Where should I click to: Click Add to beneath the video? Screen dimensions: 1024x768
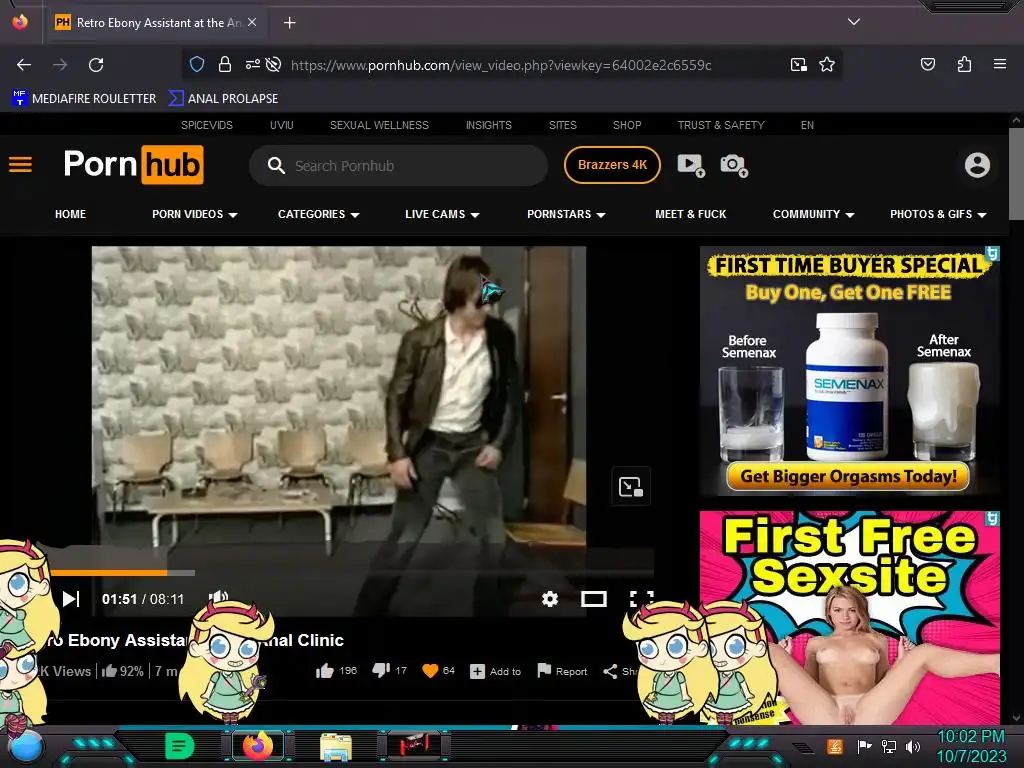(x=496, y=671)
